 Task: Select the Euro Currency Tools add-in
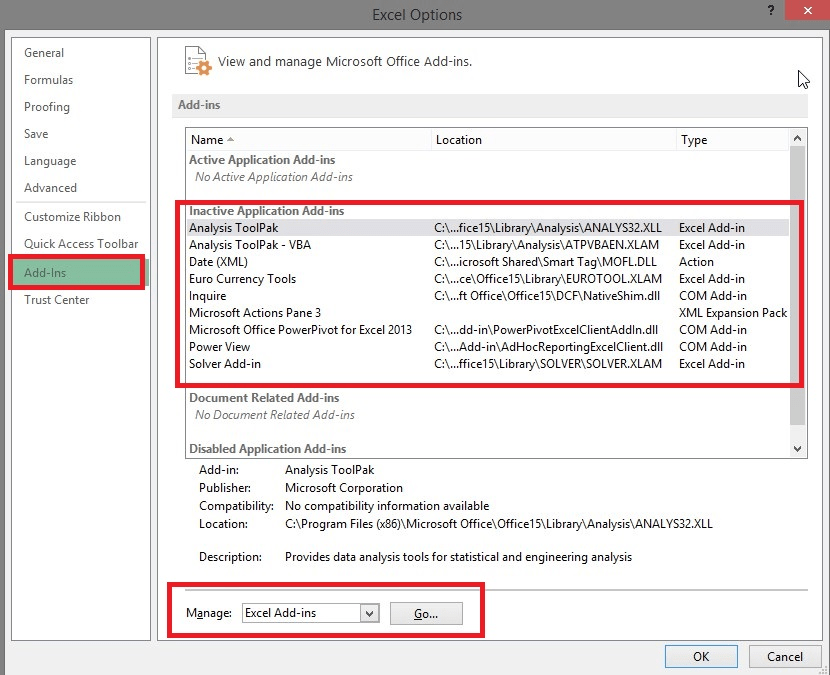click(x=242, y=278)
